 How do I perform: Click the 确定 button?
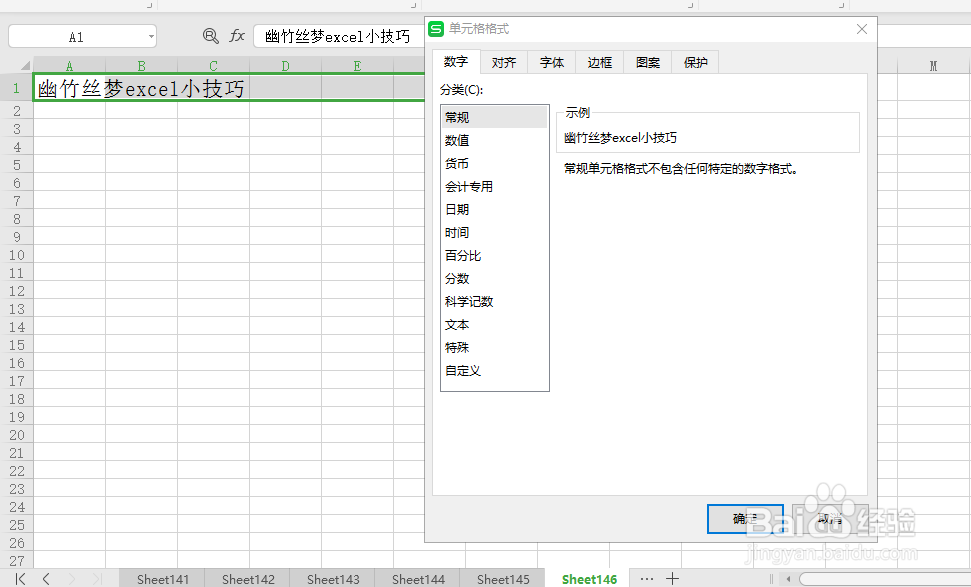click(x=744, y=519)
